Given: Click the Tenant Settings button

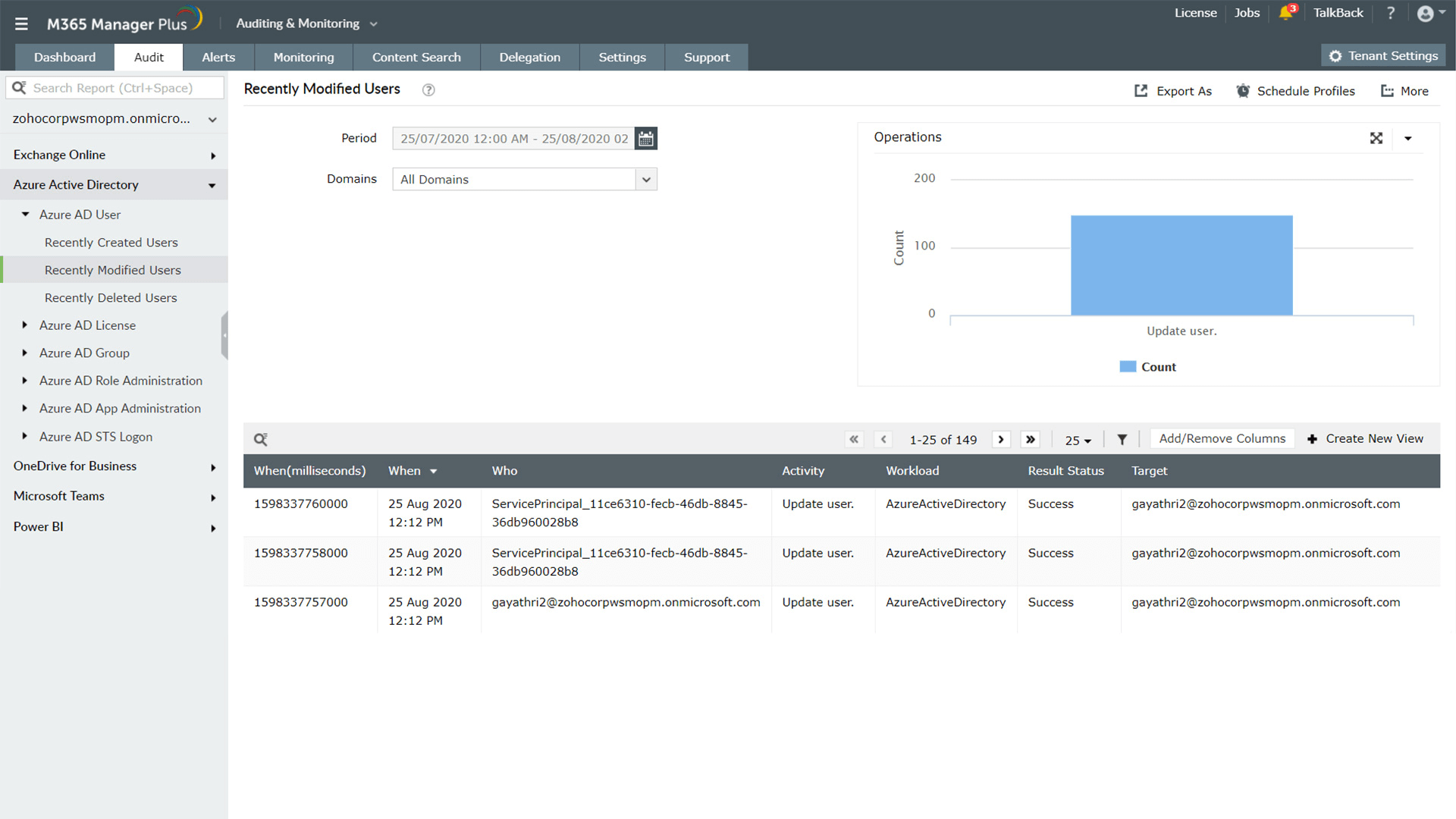Looking at the screenshot, I should point(1383,56).
